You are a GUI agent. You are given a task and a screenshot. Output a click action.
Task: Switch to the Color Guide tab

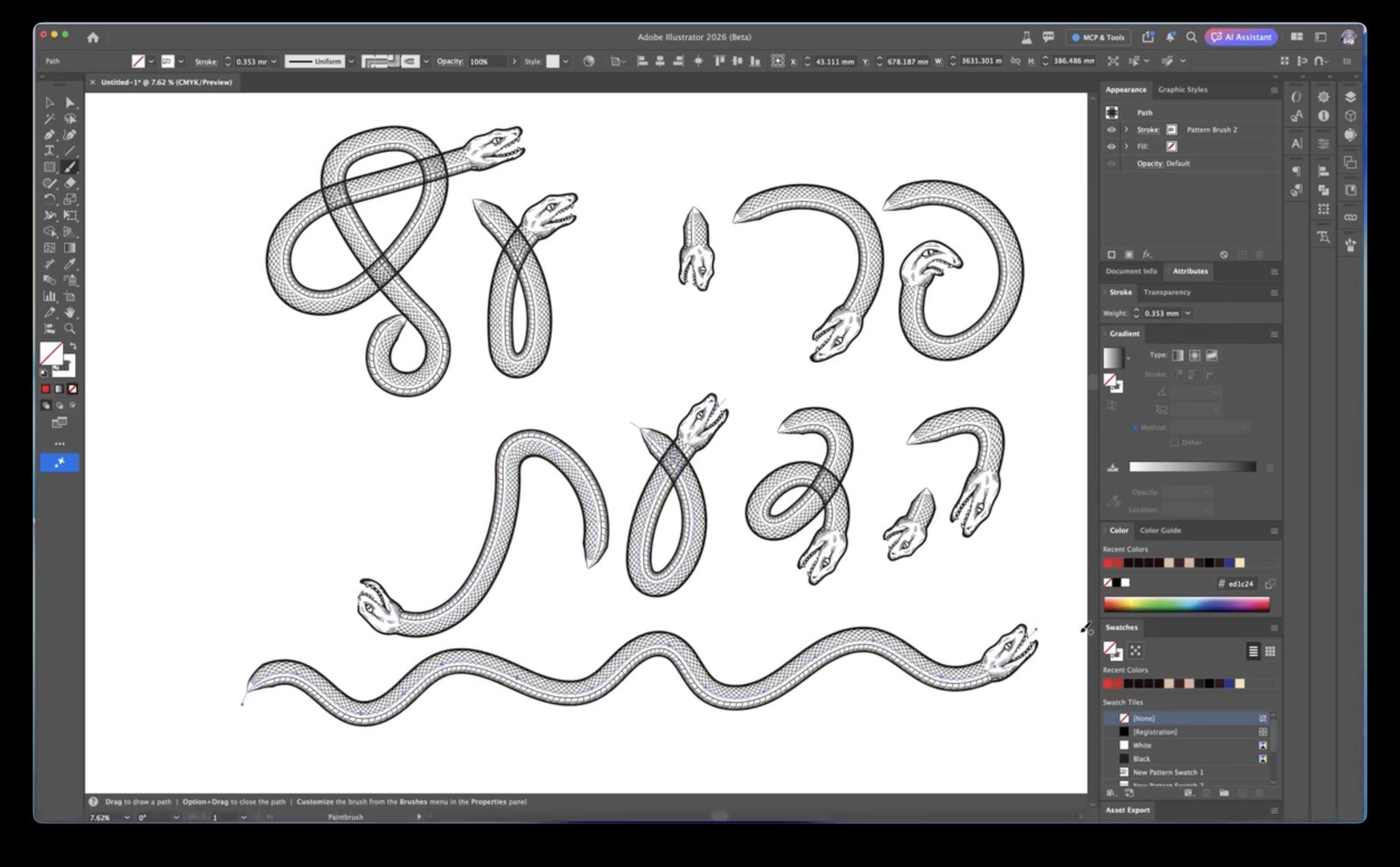pos(1160,530)
